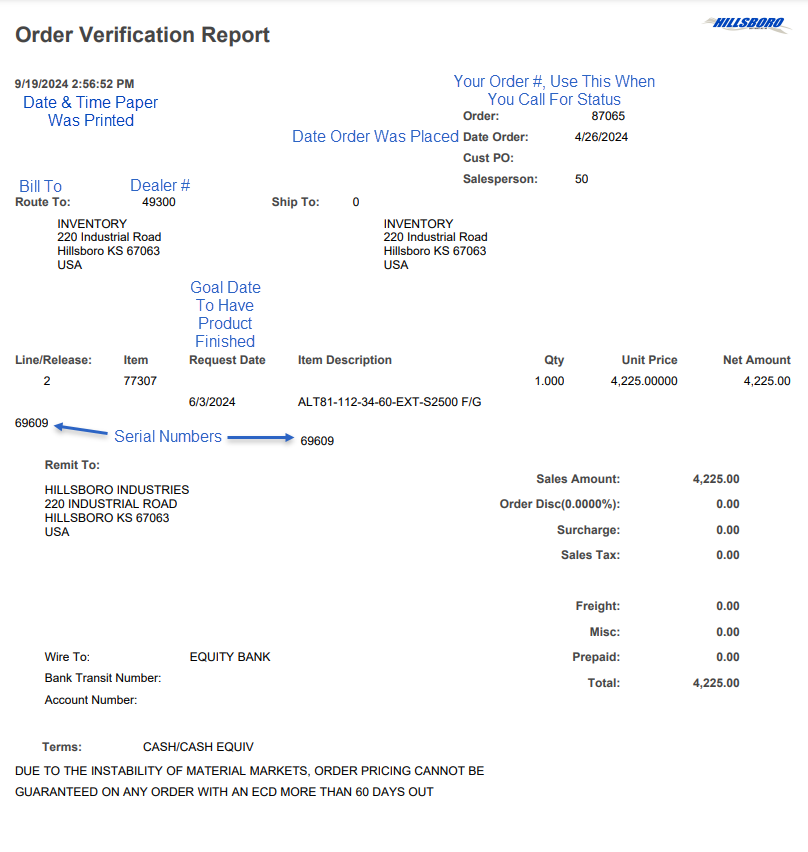Click the Sales Tax value 0.00
Viewport: 808px width, 852px height.
728,555
